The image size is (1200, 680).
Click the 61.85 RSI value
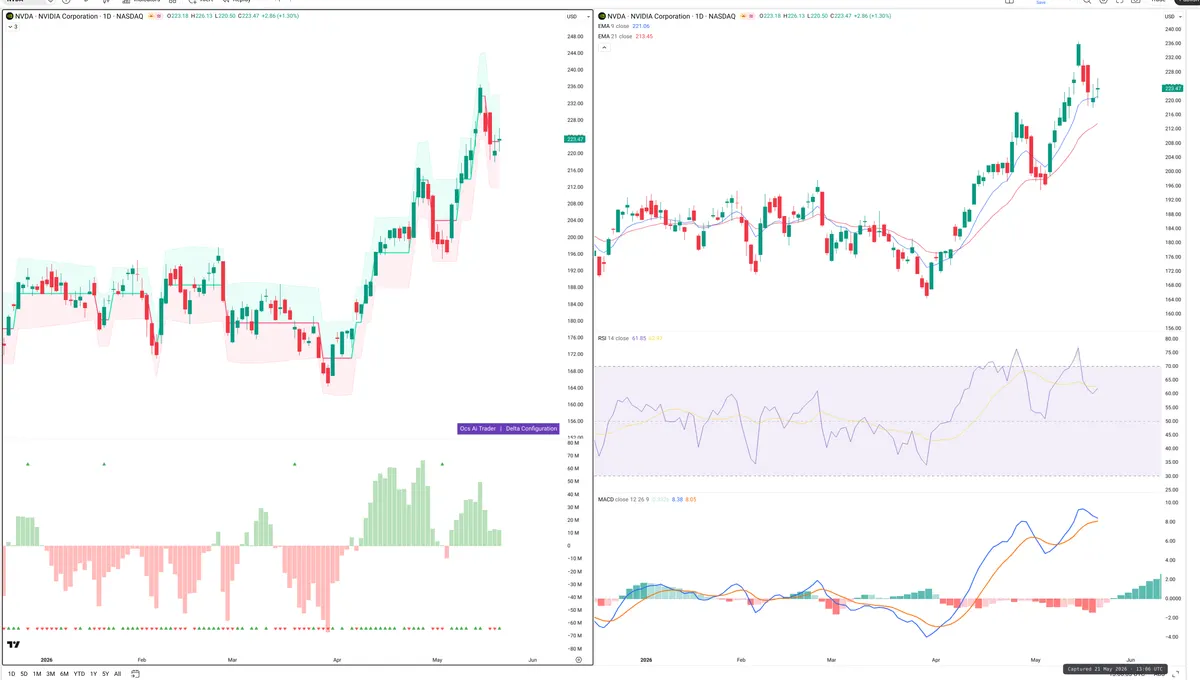(639, 339)
